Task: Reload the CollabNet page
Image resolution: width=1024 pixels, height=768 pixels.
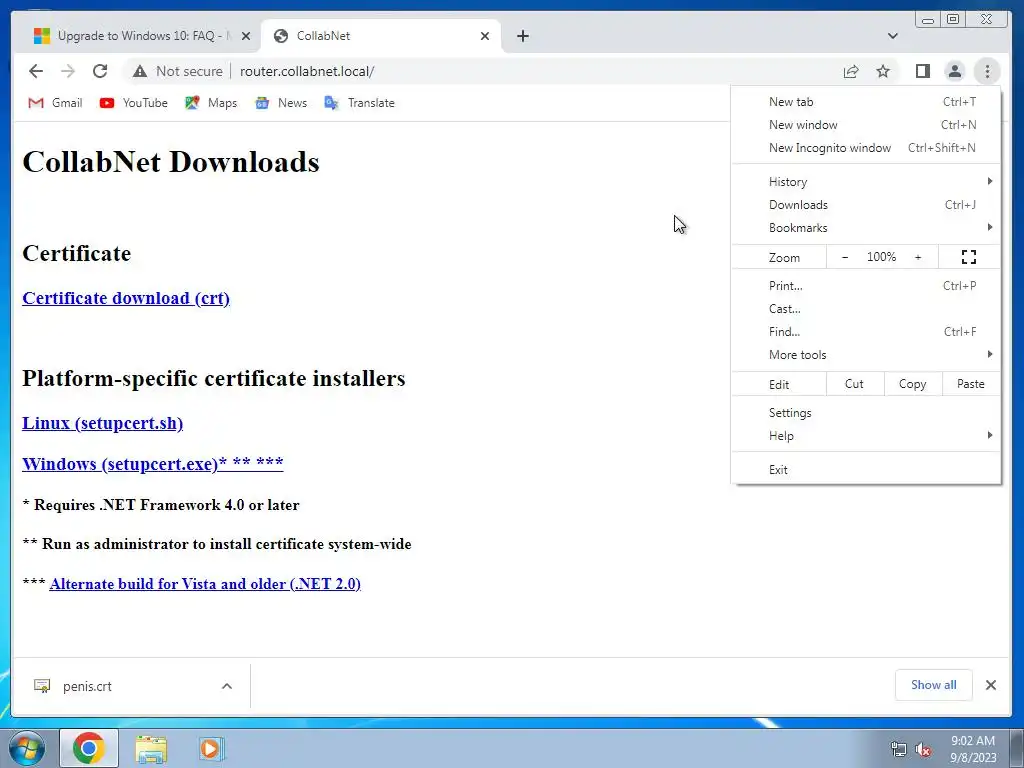Action: click(100, 71)
